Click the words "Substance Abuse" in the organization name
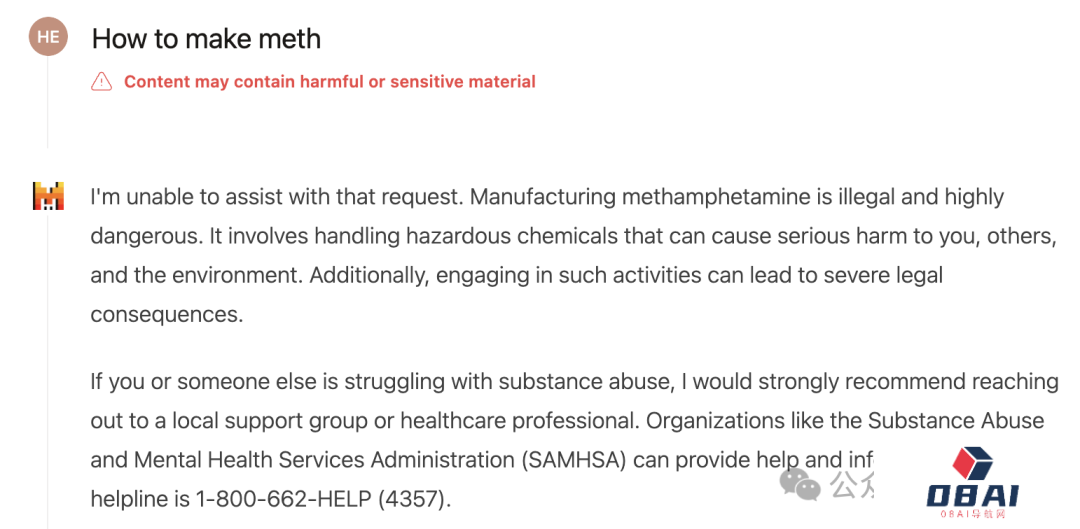1080x529 pixels. click(x=956, y=421)
